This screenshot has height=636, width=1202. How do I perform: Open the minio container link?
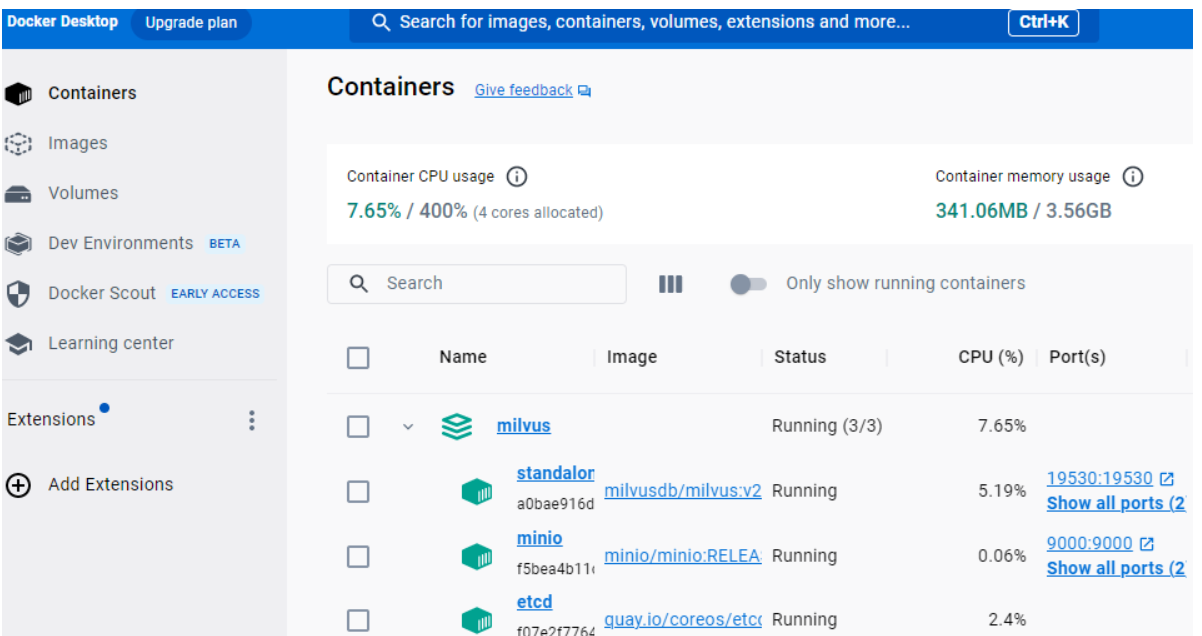coord(539,538)
